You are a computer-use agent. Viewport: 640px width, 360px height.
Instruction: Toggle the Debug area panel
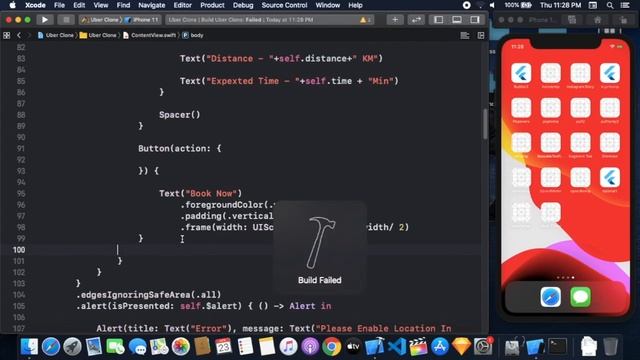pyautogui.click(x=457, y=20)
